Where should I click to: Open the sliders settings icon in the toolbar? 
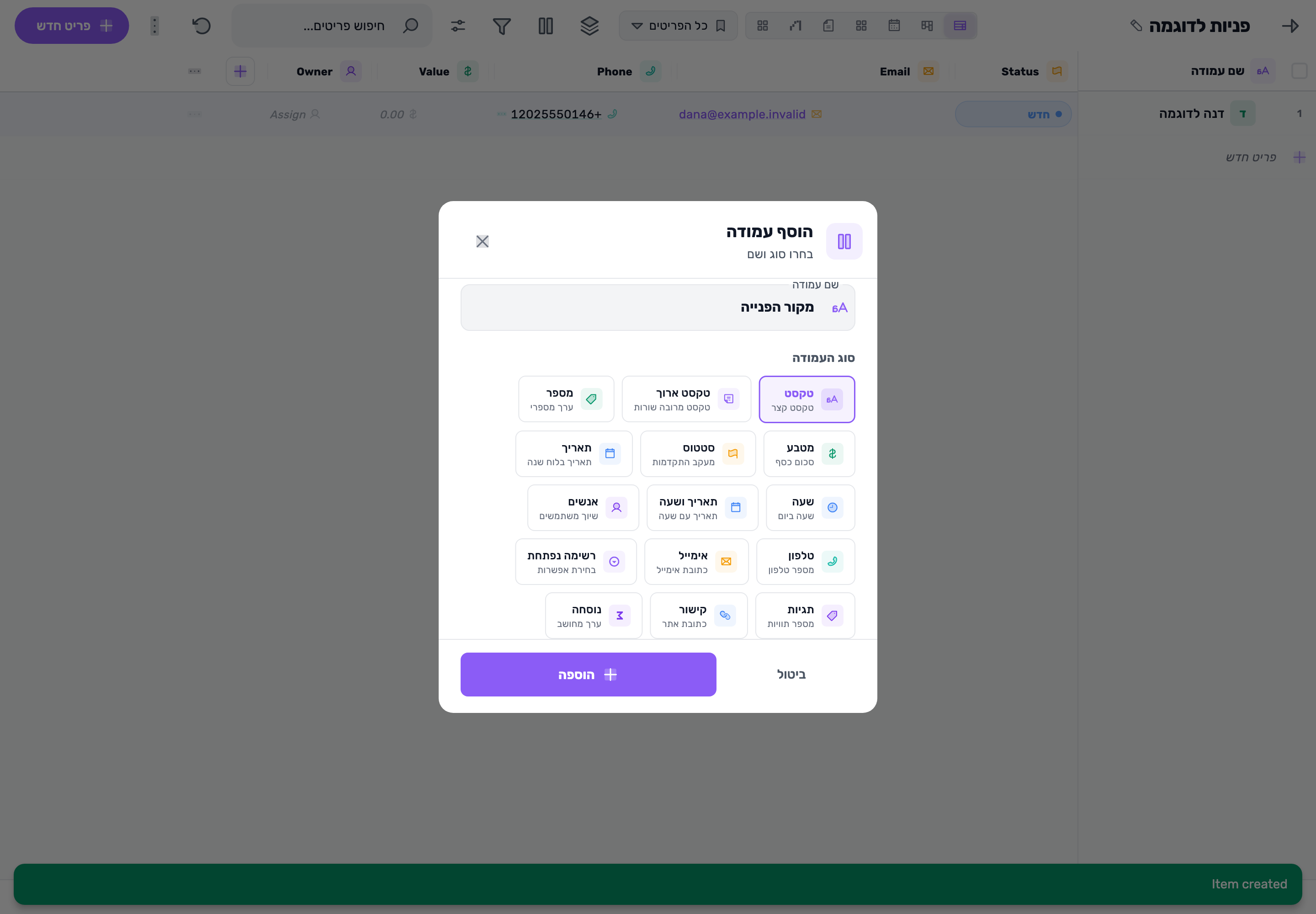pos(458,26)
